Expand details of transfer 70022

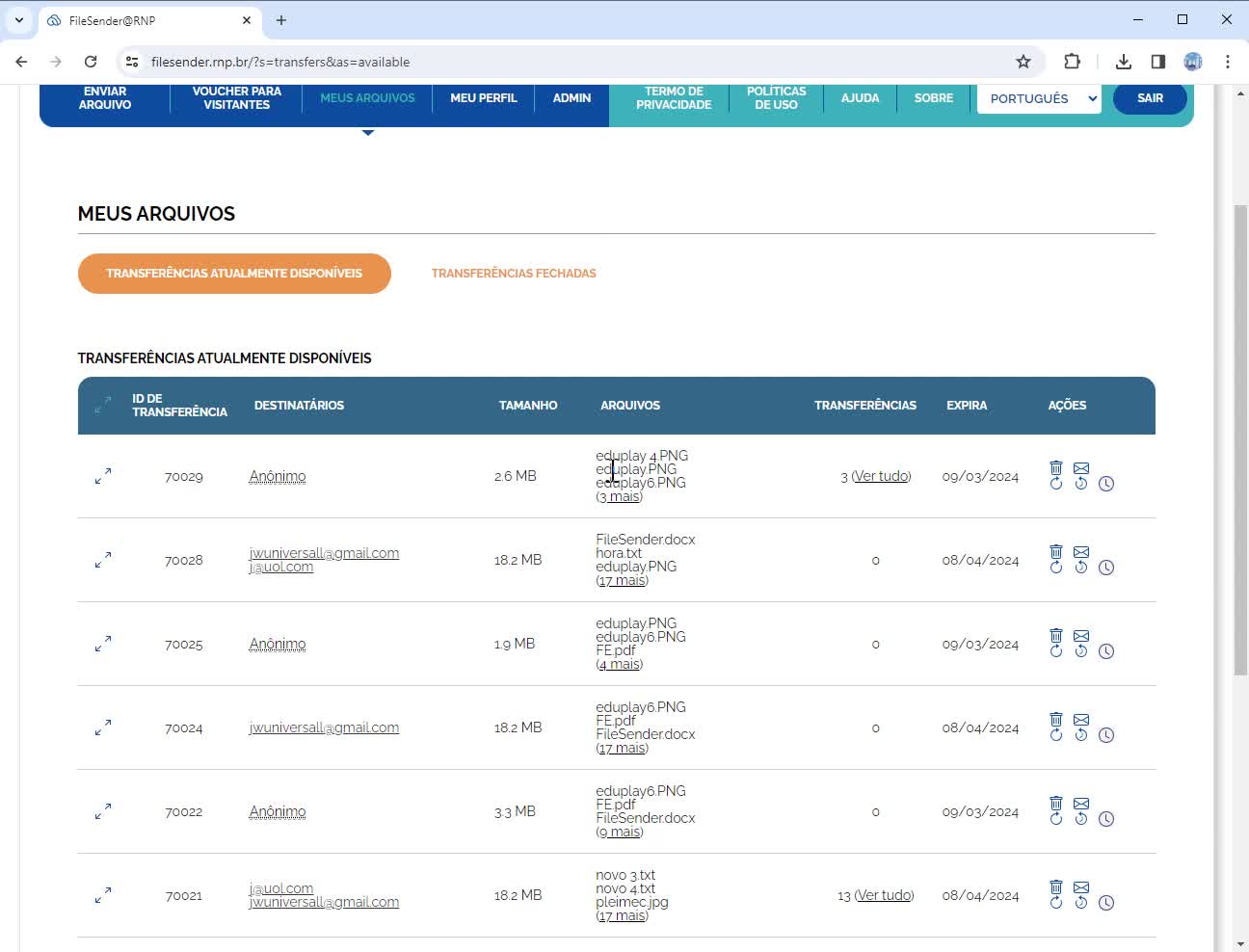(x=103, y=811)
